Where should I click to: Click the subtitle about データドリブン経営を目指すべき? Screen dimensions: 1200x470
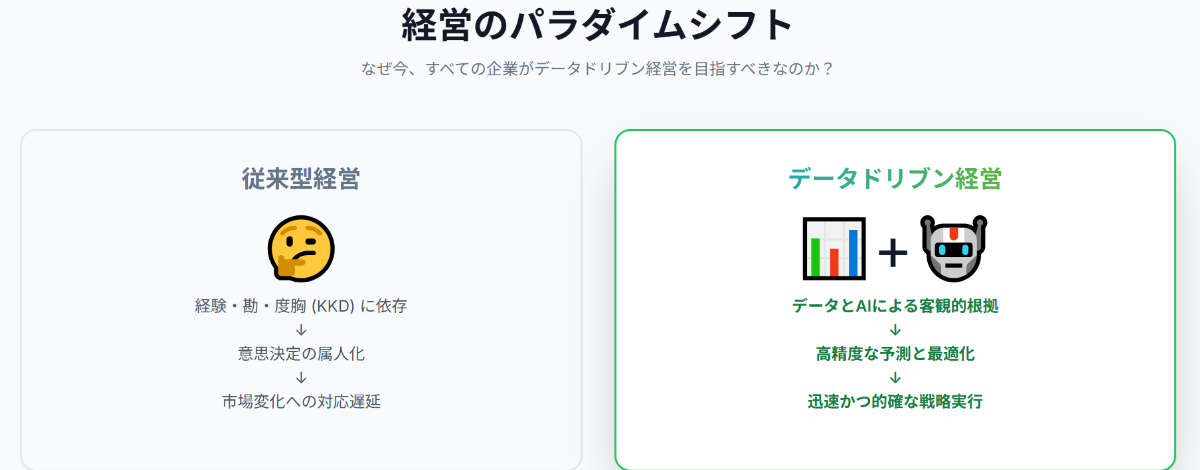[x=598, y=70]
